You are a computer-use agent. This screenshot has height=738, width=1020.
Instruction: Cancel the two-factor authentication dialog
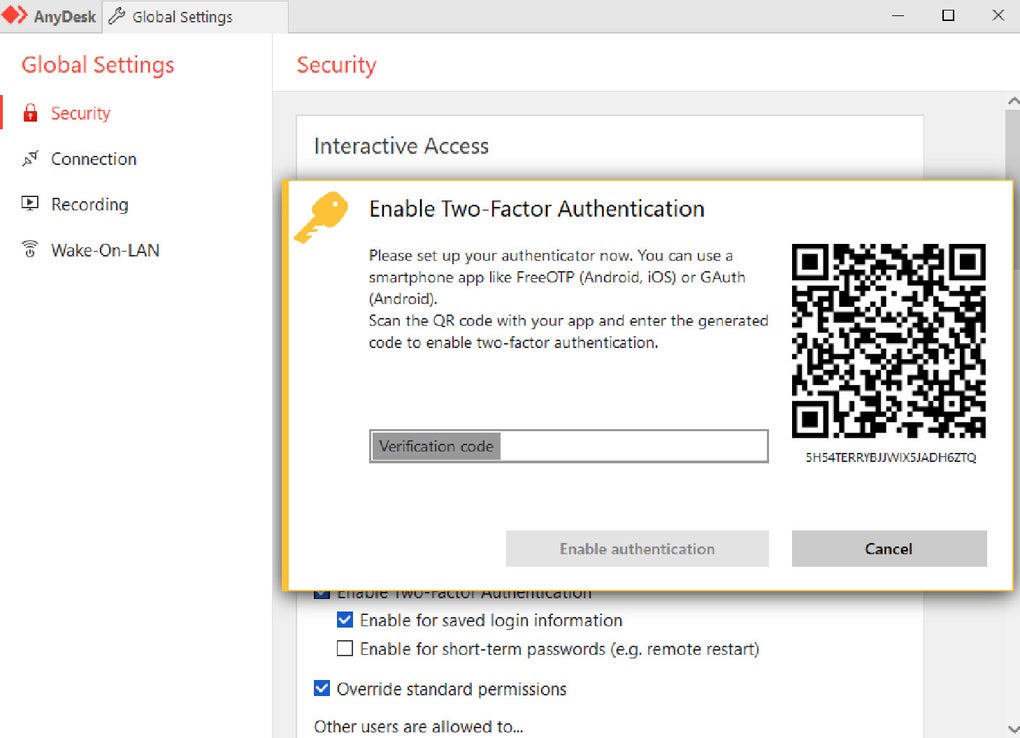[888, 548]
